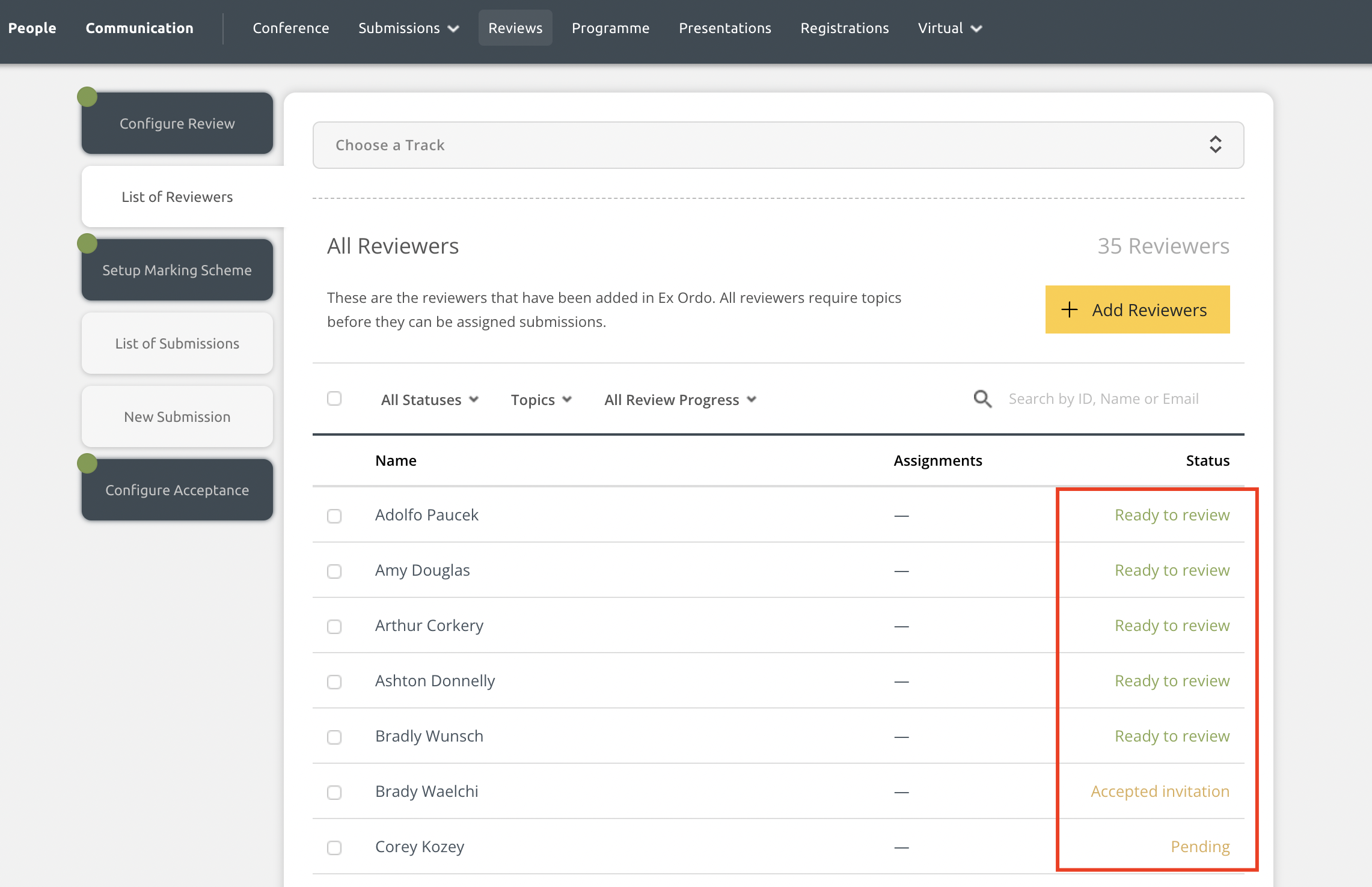Screen dimensions: 1372x887
Task: Tick the checkbox beside Corey Kozey
Action: coord(334,848)
